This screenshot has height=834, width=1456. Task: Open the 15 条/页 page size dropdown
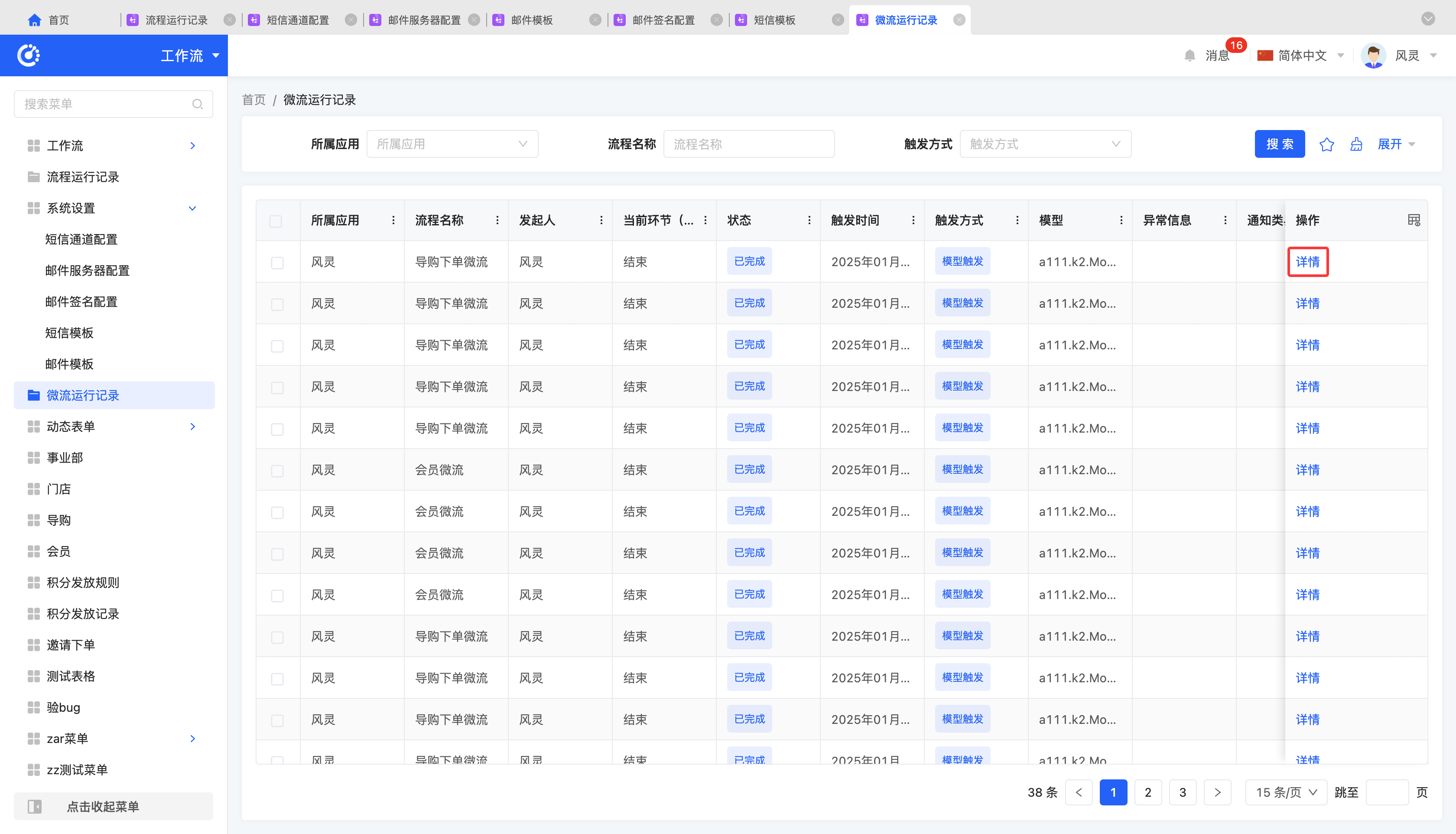pyautogui.click(x=1285, y=792)
